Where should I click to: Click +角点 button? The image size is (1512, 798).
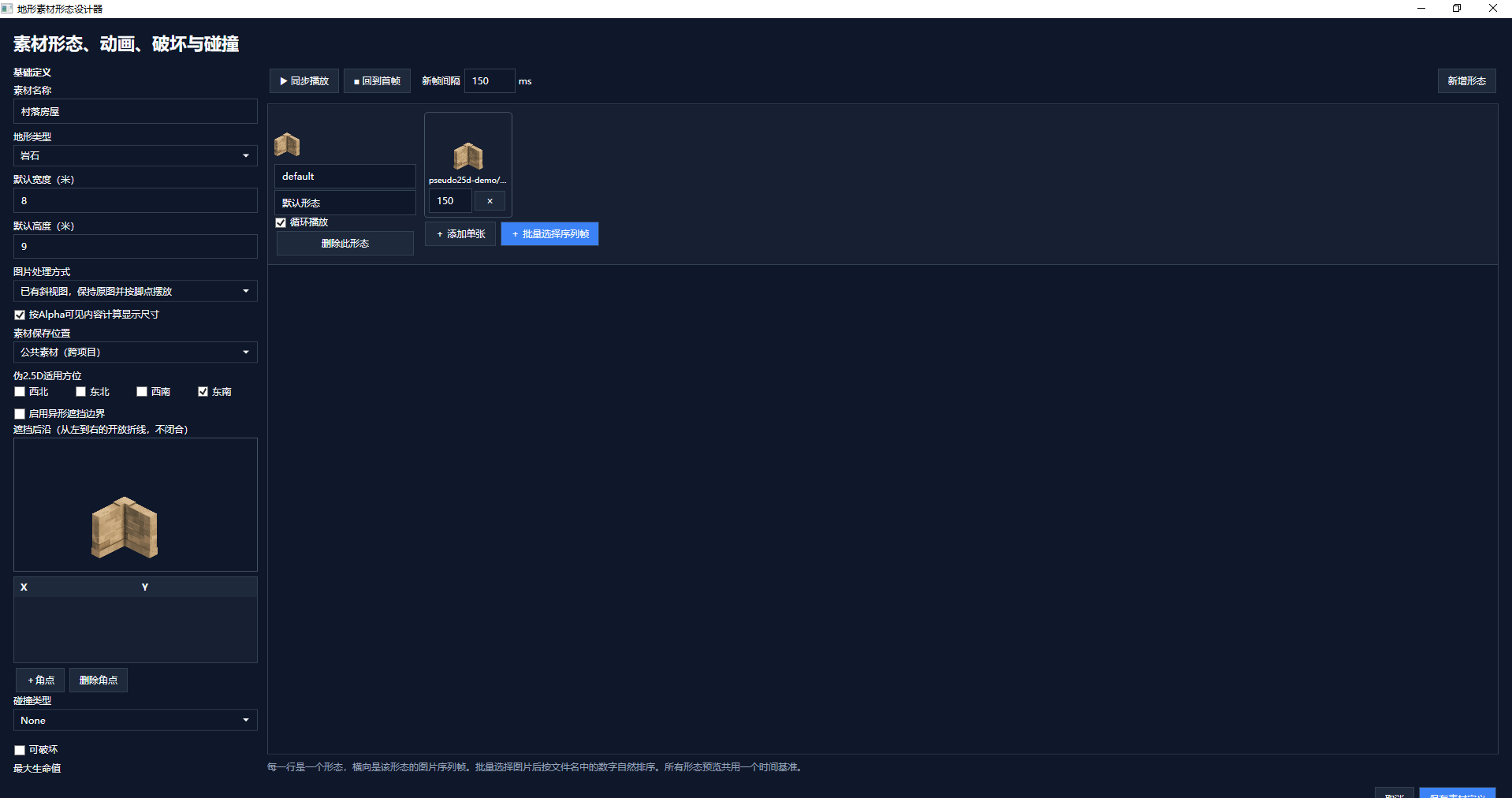(40, 681)
